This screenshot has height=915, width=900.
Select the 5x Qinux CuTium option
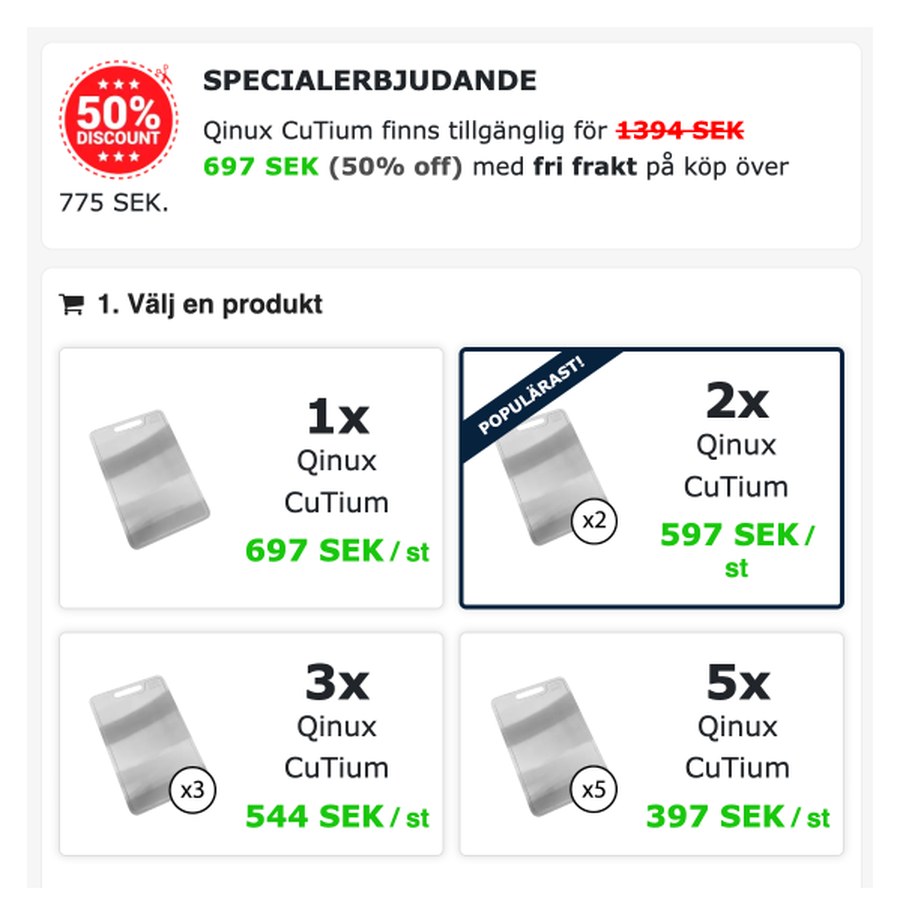click(652, 744)
